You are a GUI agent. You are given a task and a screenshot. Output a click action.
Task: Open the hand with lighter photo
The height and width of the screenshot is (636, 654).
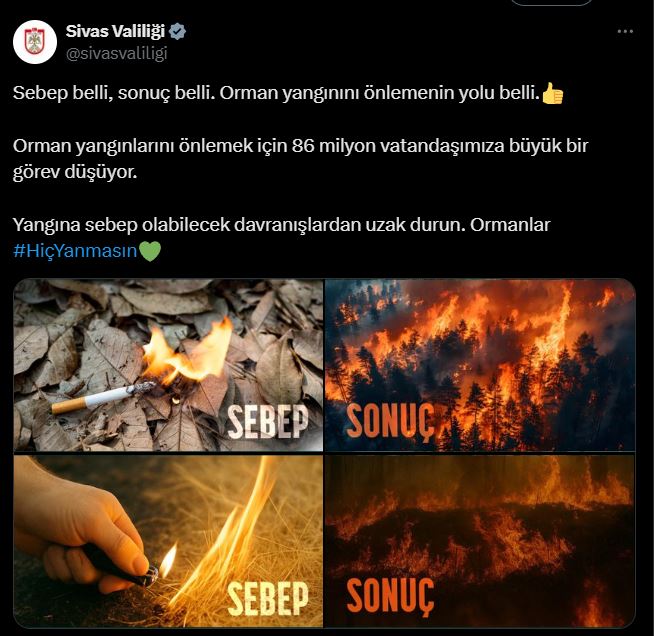click(168, 541)
